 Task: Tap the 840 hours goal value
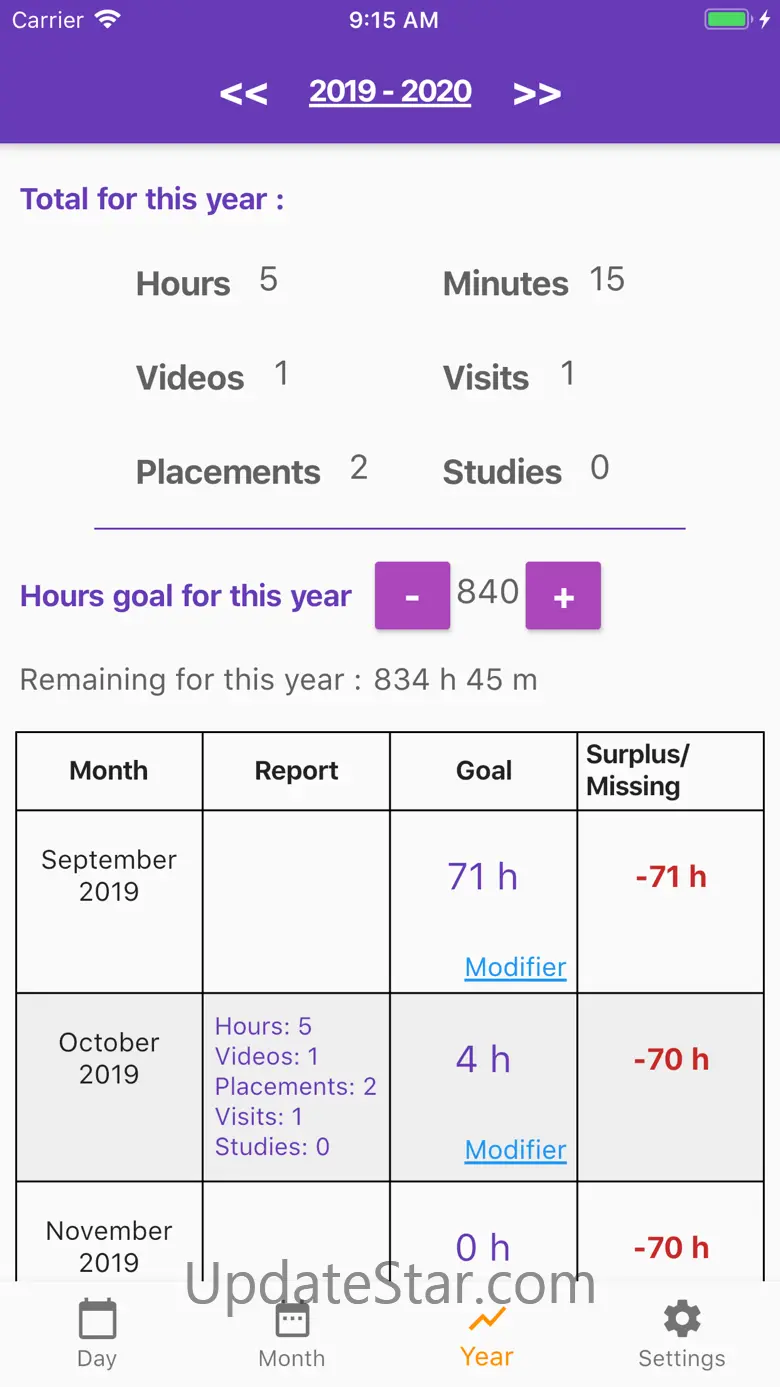488,592
